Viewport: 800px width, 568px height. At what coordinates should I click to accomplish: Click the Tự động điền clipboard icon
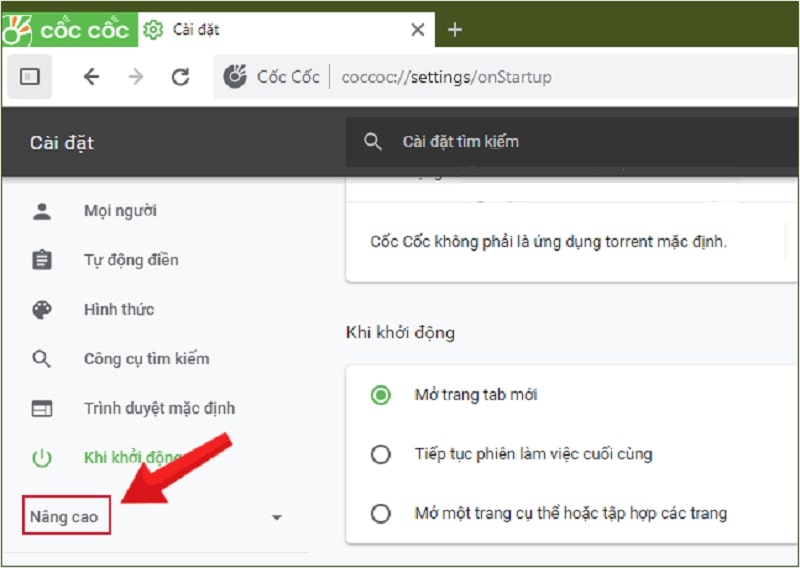click(x=42, y=260)
